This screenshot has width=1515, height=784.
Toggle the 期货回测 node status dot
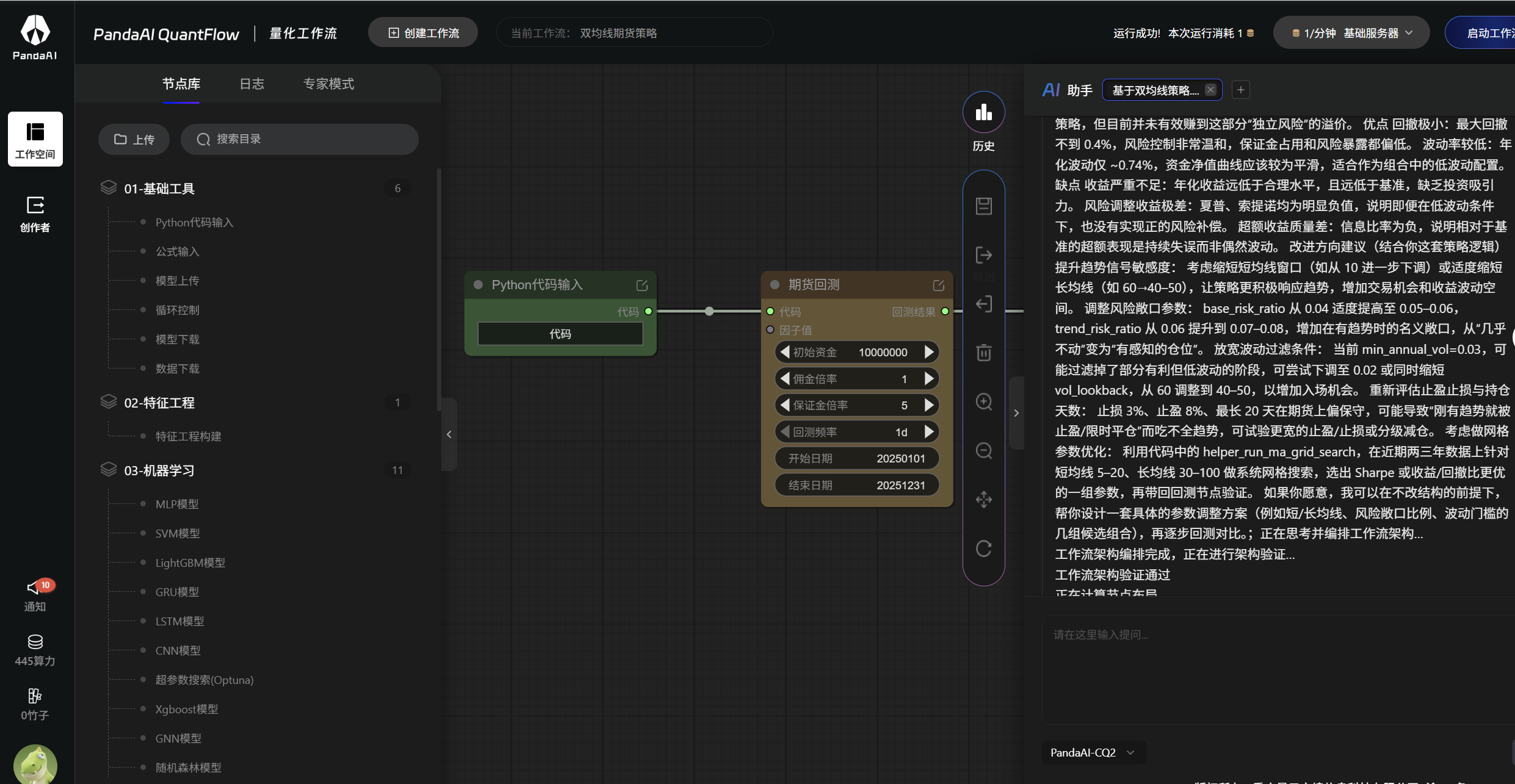[775, 285]
